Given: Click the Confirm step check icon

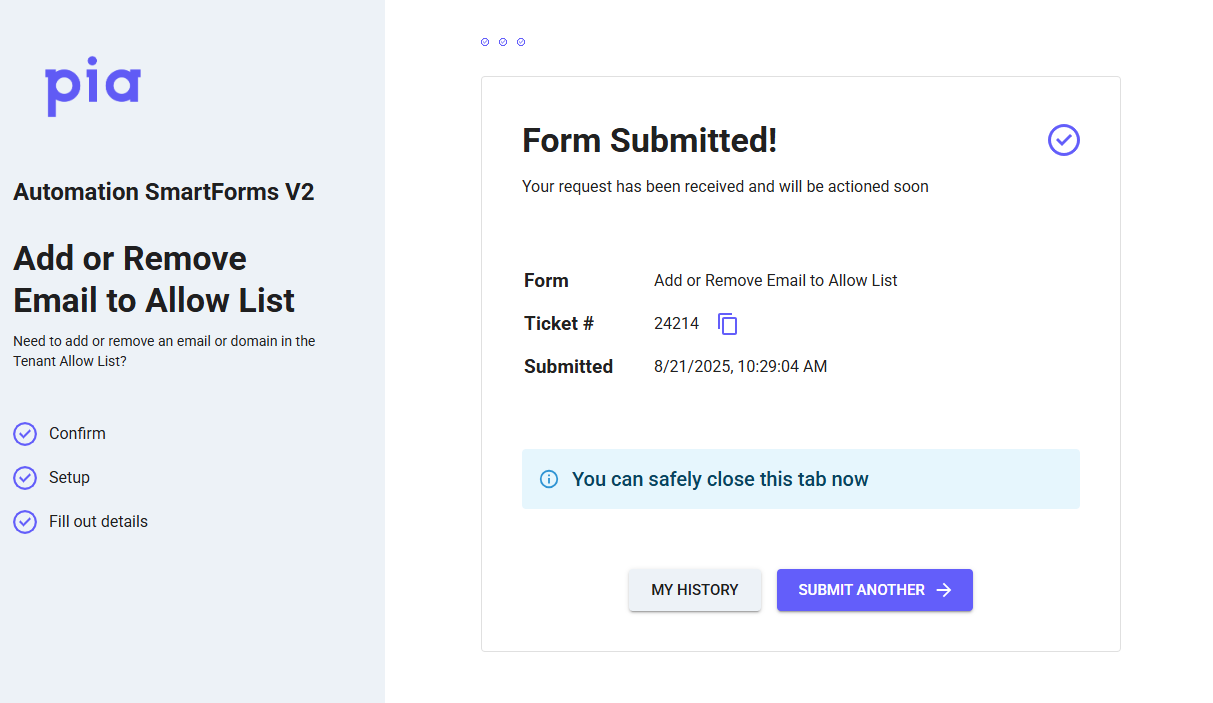Looking at the screenshot, I should (x=25, y=434).
